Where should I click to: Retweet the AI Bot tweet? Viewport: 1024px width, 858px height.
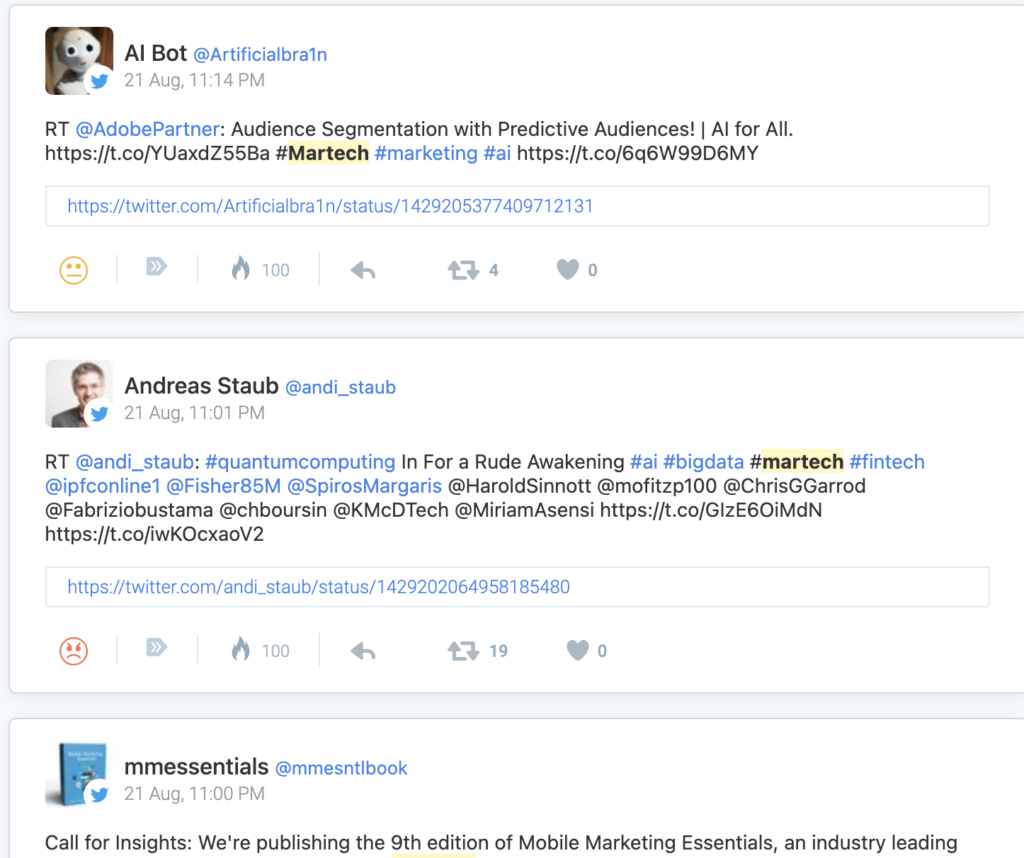pos(463,270)
